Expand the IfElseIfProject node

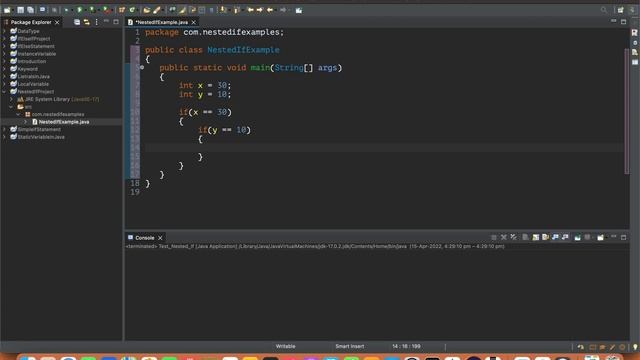(x=4, y=39)
